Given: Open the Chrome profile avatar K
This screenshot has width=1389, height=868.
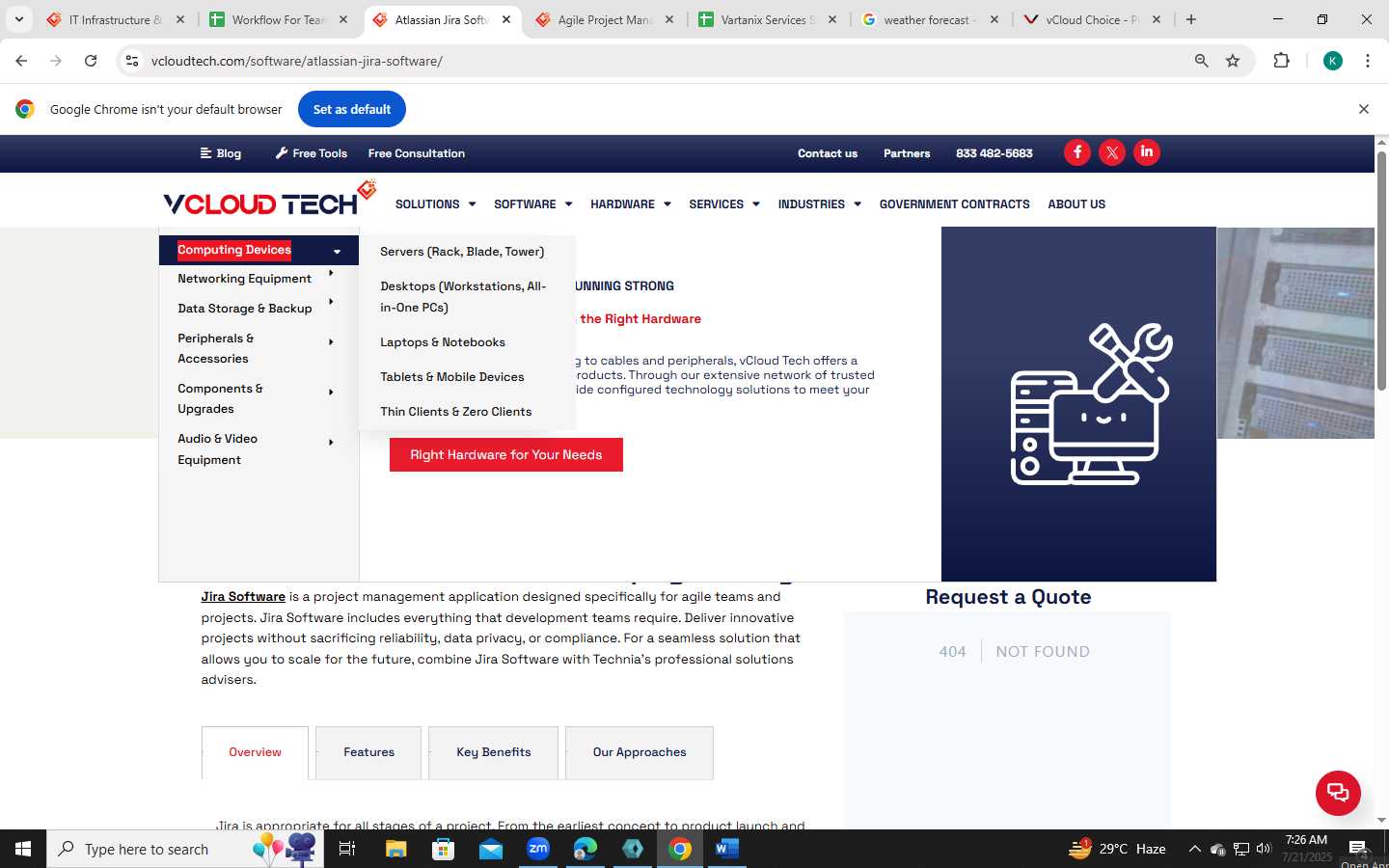Looking at the screenshot, I should (x=1333, y=61).
